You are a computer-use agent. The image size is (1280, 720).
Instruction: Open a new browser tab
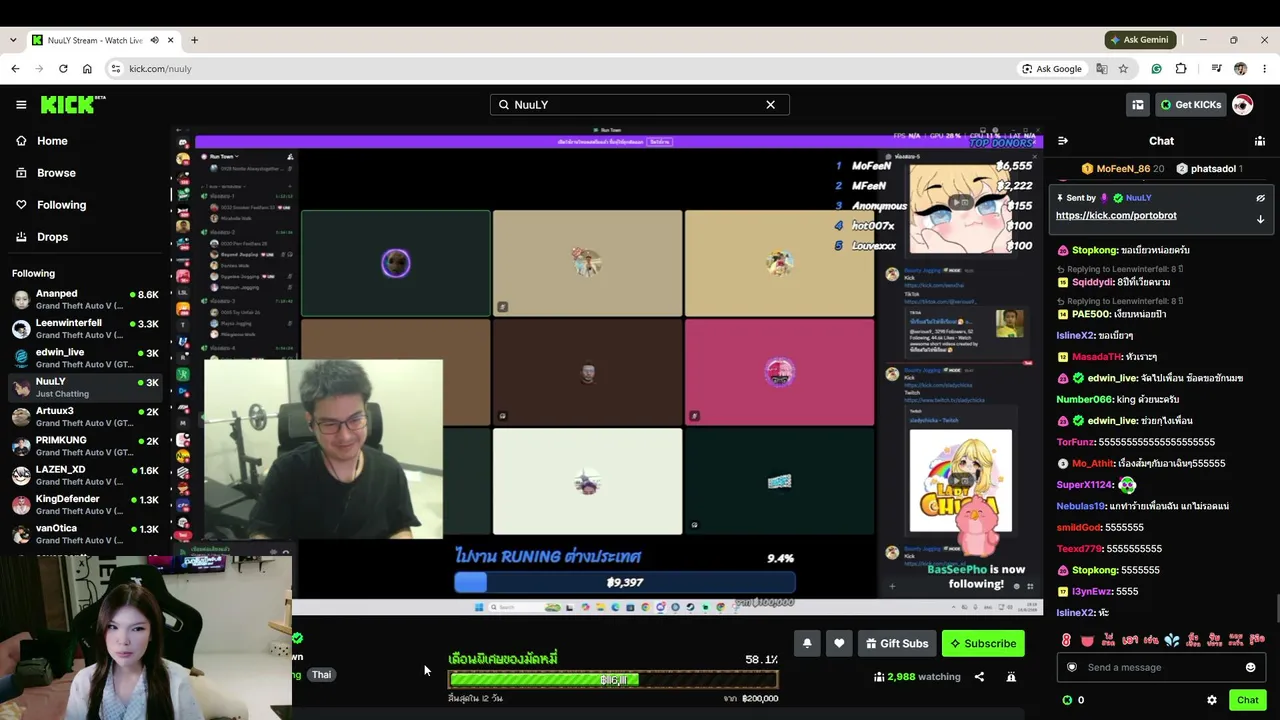(x=195, y=40)
